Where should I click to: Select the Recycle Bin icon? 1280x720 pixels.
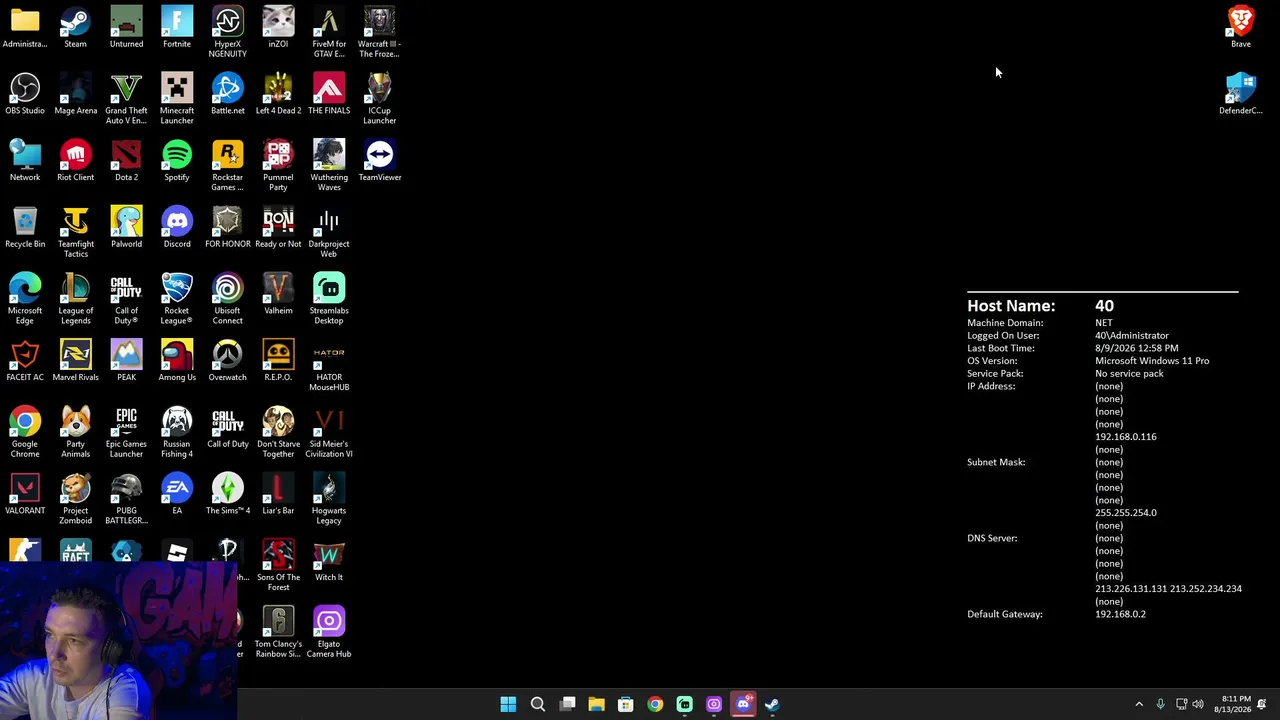pyautogui.click(x=25, y=227)
